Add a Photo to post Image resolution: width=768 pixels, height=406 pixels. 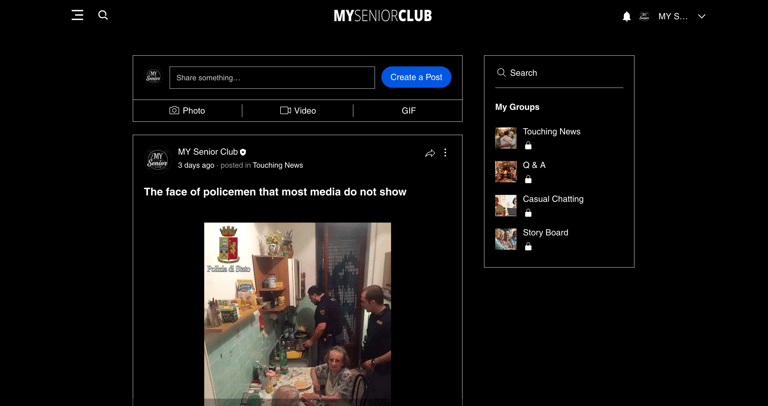pos(187,111)
